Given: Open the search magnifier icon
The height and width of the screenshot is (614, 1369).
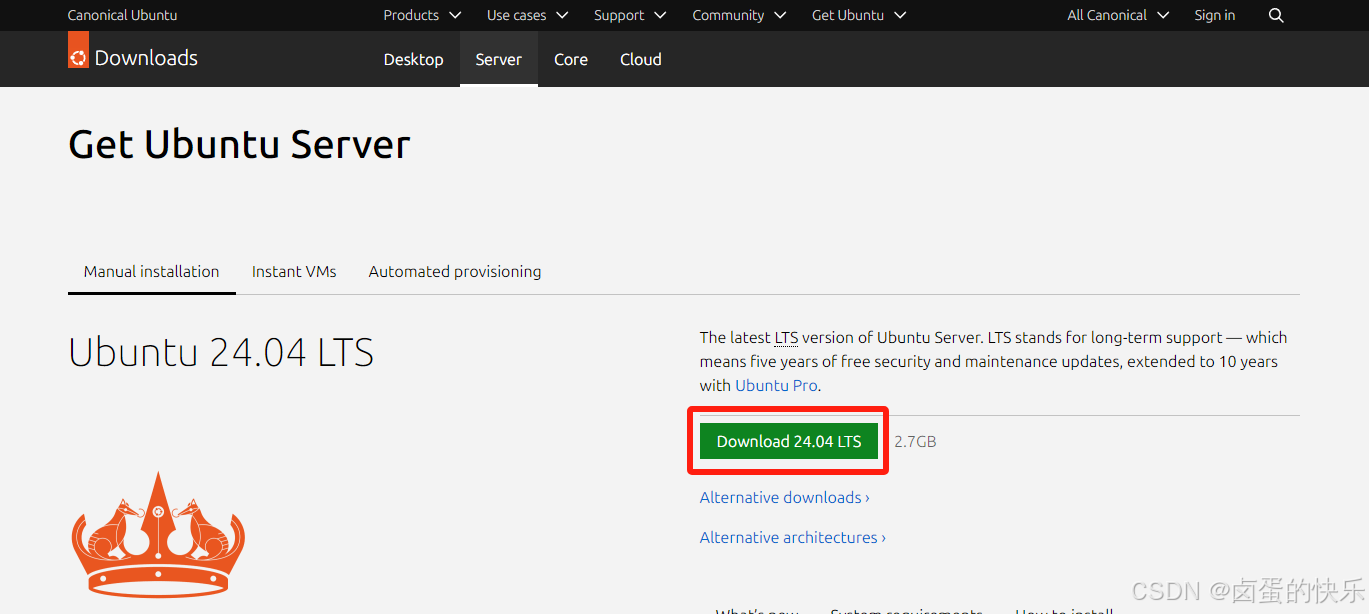Looking at the screenshot, I should tap(1276, 15).
